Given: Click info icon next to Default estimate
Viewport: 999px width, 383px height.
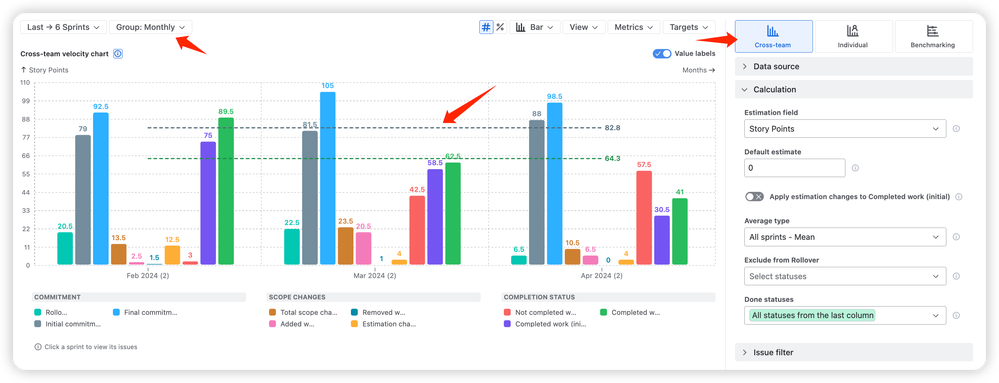Looking at the screenshot, I should [855, 168].
